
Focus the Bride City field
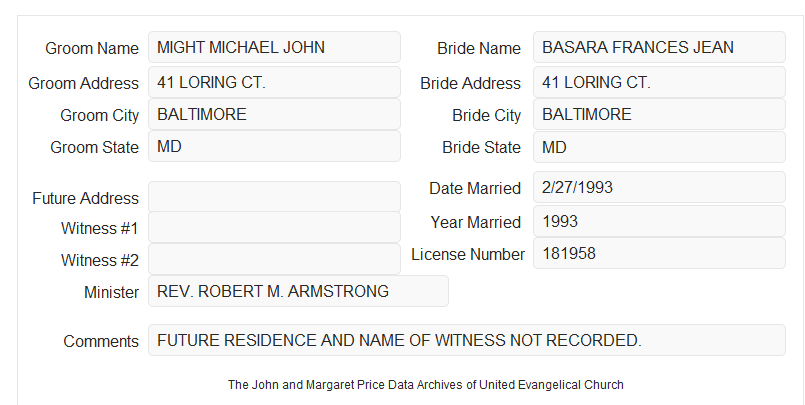click(x=659, y=114)
